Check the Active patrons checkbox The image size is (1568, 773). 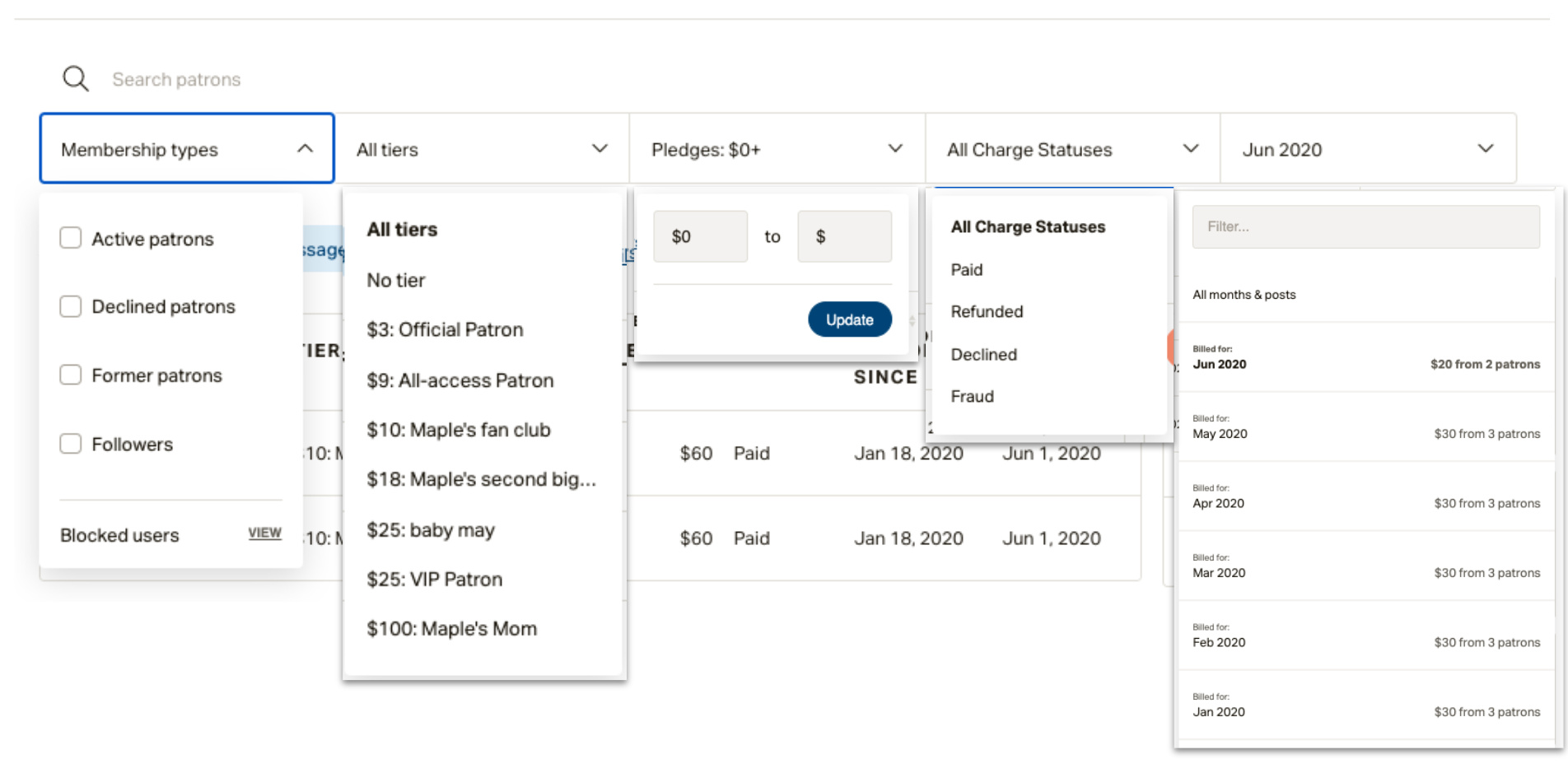click(71, 239)
